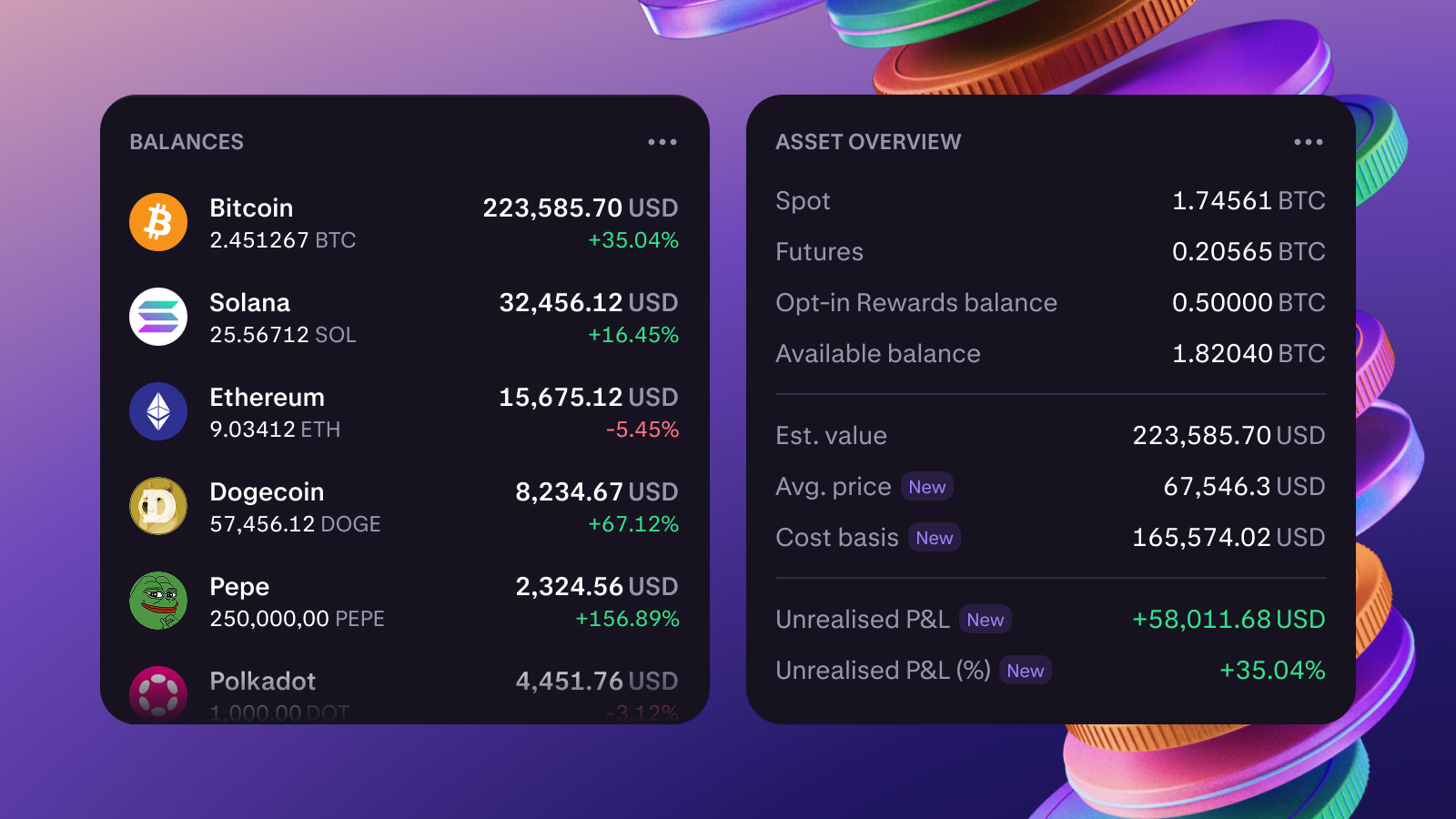Click the Solana +16.45% change value
The image size is (1456, 819).
633,335
